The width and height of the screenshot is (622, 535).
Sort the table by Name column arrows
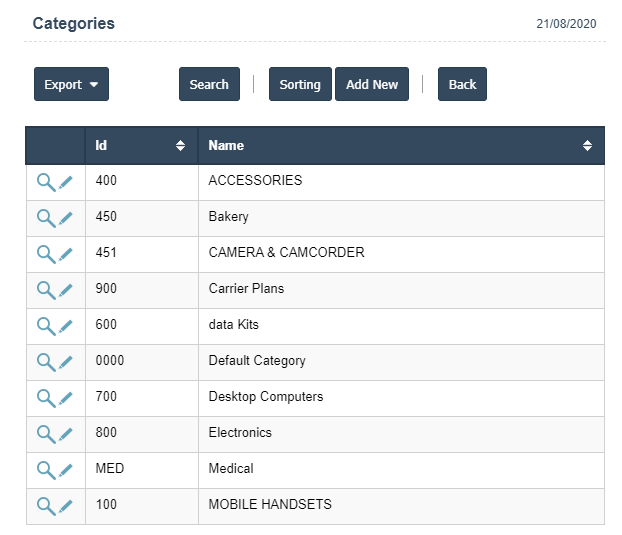click(x=587, y=146)
